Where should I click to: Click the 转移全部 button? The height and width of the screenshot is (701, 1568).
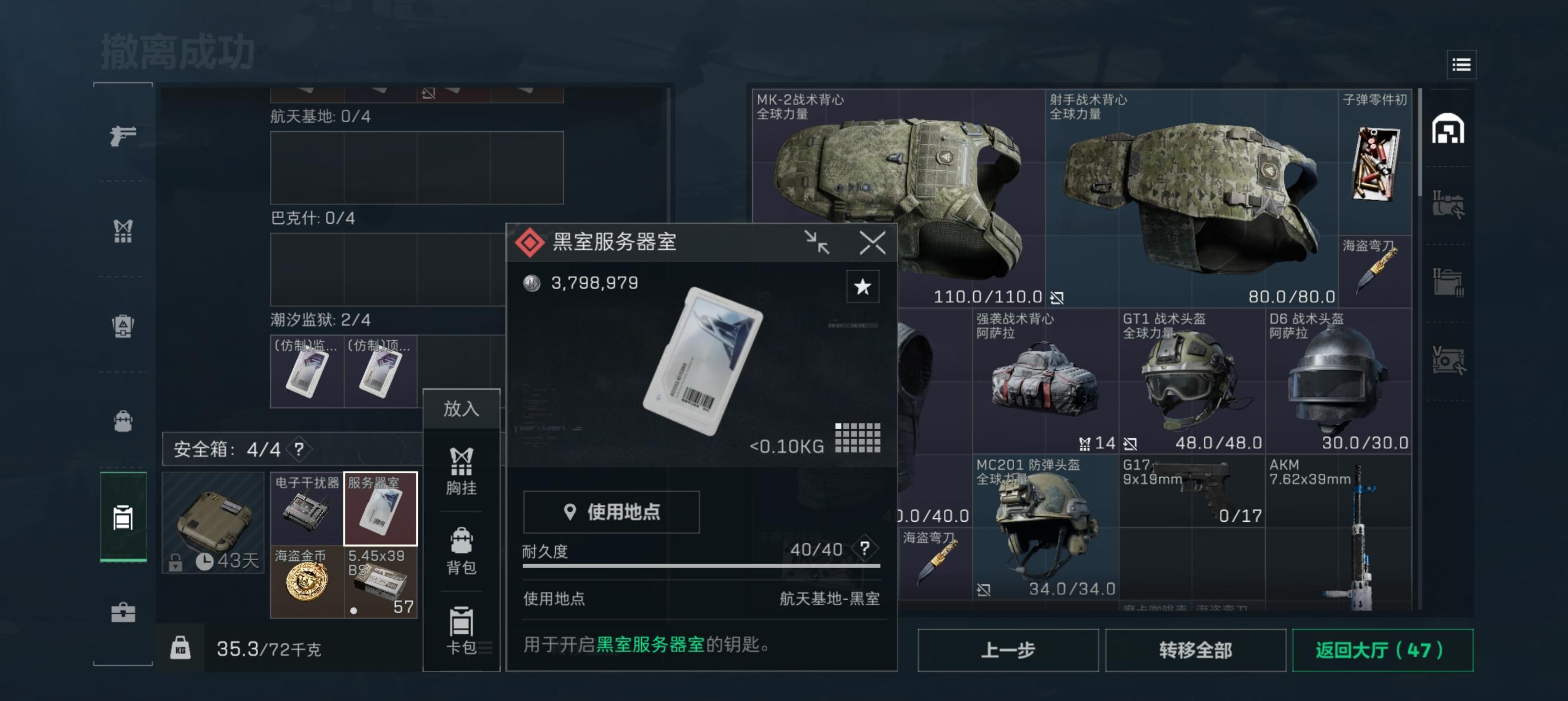1195,650
